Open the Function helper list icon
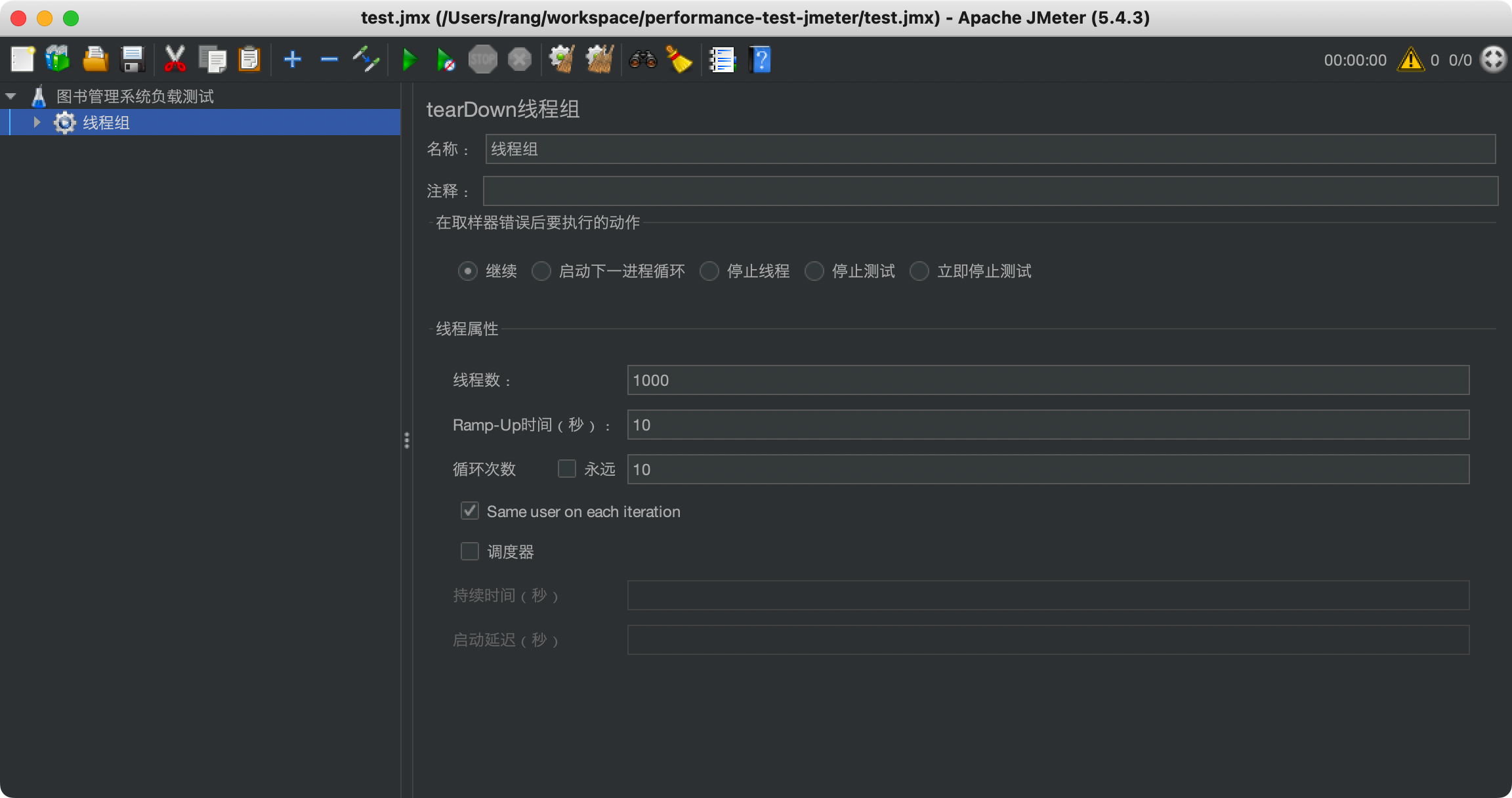 point(723,60)
